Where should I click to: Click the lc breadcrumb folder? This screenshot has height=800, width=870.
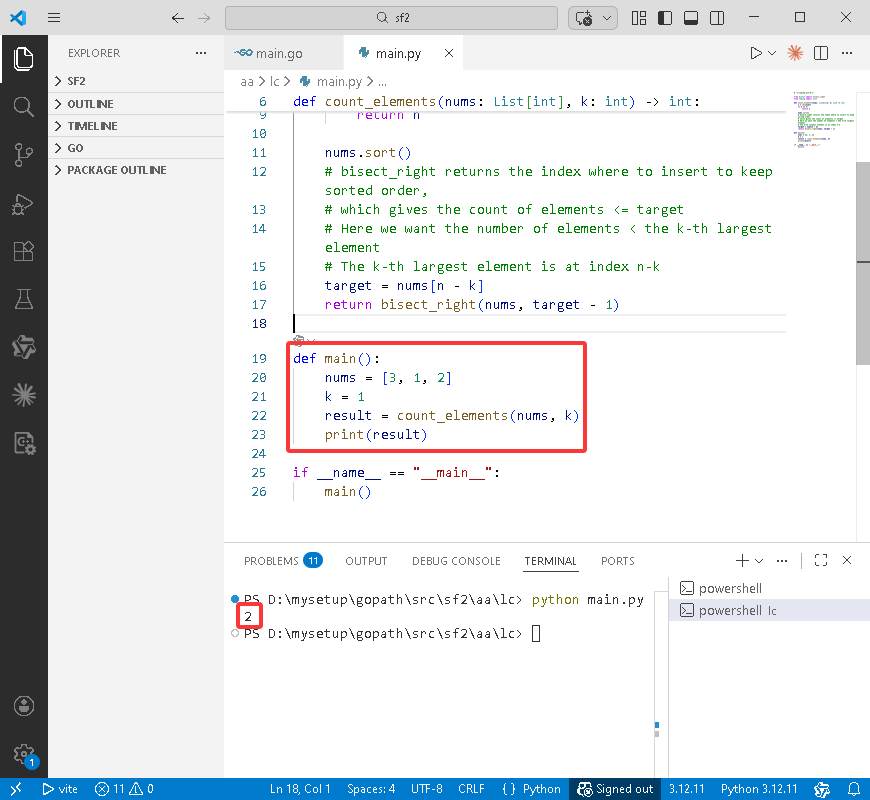(x=274, y=82)
